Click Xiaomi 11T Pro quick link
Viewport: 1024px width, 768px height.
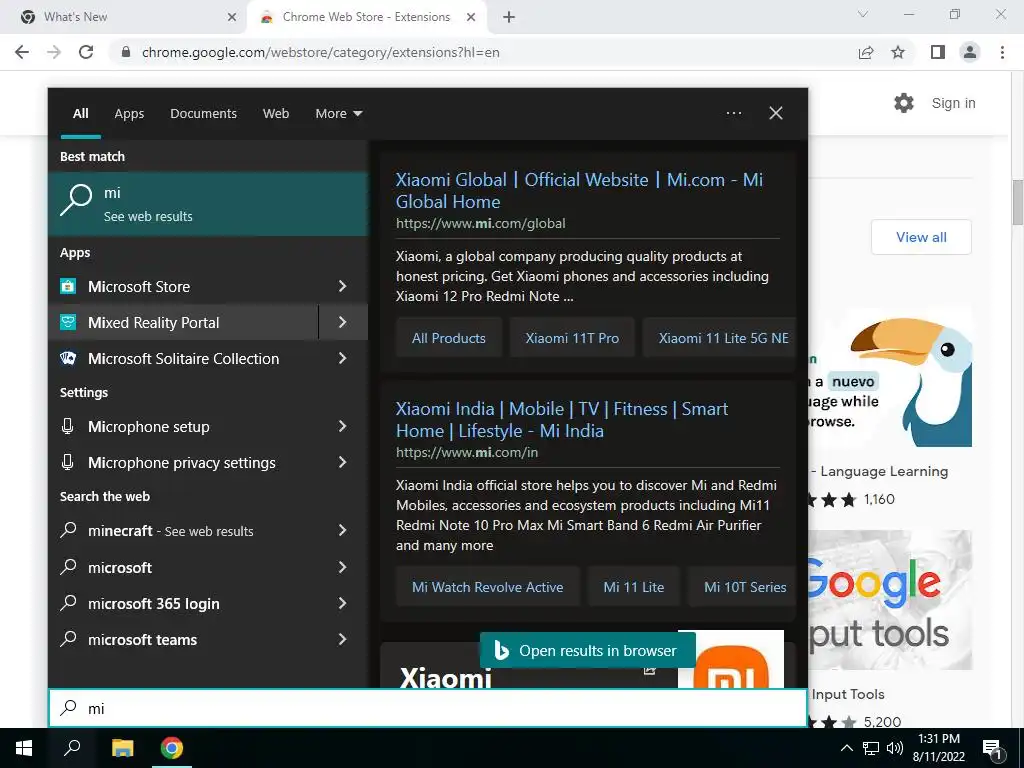572,338
